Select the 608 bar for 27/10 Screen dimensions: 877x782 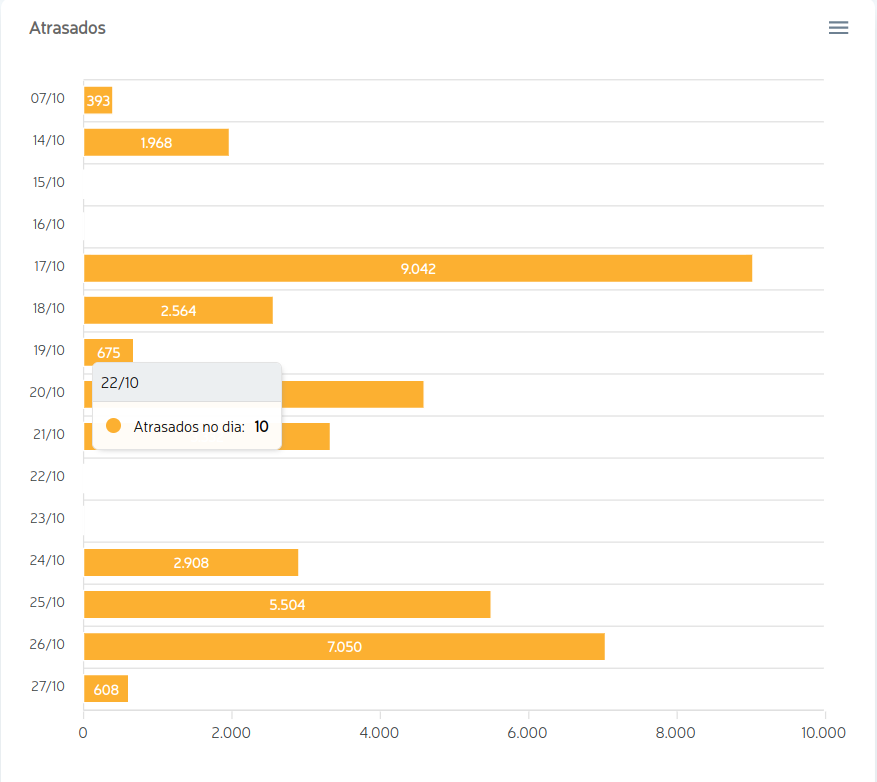(x=105, y=688)
